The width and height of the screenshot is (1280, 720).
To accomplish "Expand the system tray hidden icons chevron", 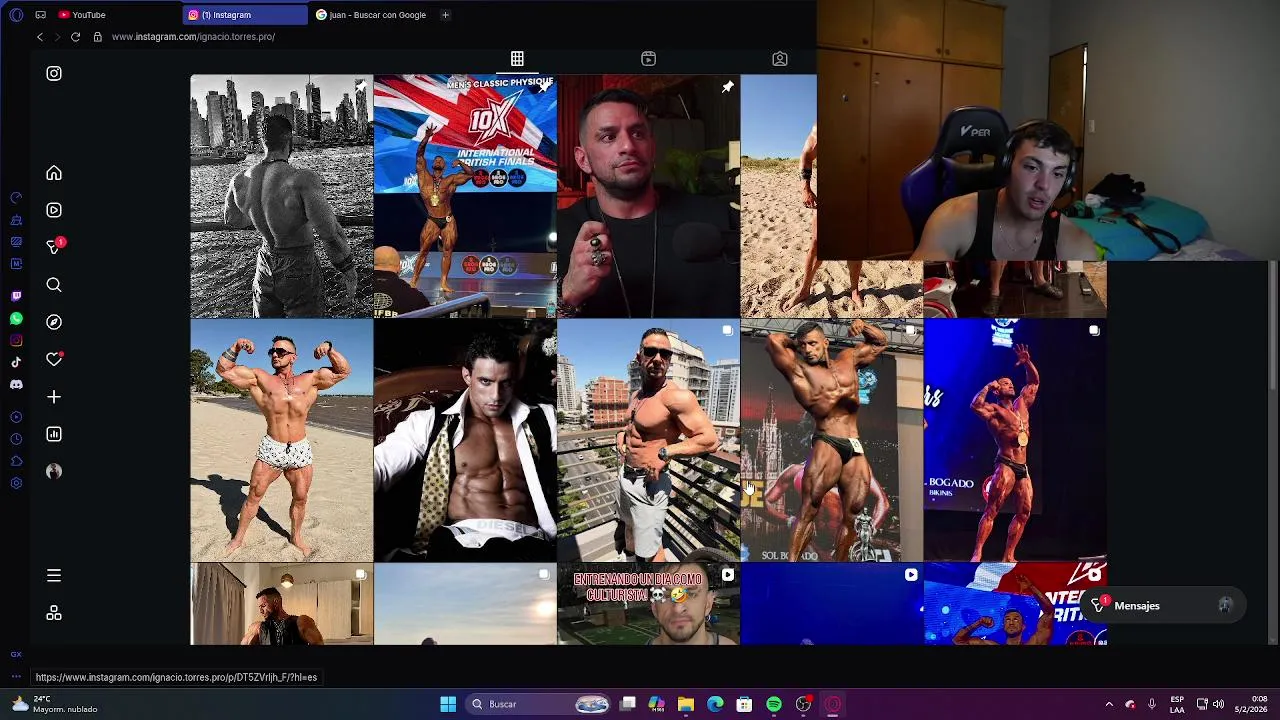I will [1108, 704].
